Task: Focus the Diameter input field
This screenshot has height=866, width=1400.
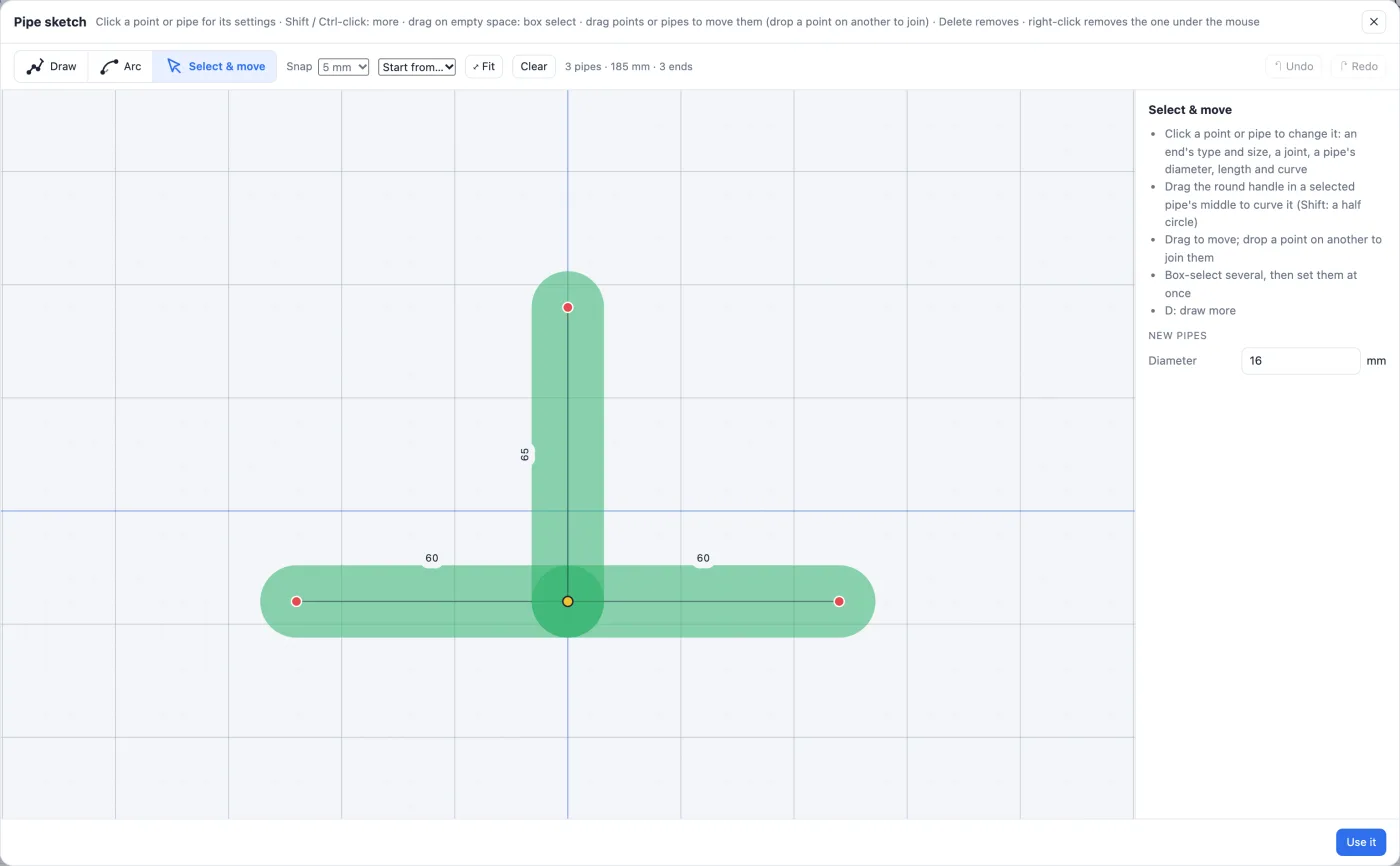Action: point(1300,361)
